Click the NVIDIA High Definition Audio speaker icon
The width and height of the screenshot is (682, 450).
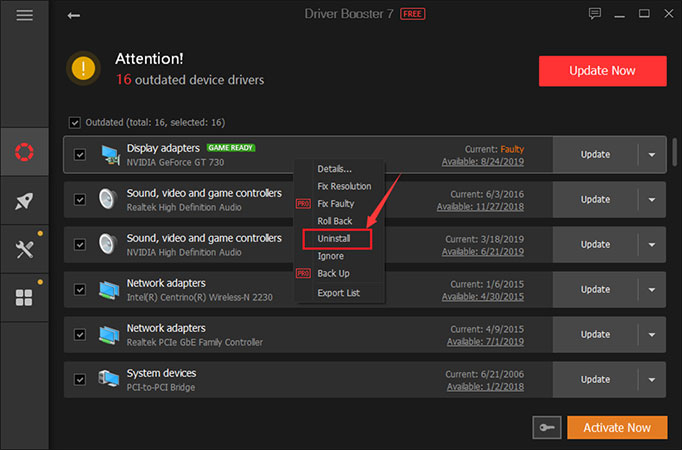(x=107, y=244)
